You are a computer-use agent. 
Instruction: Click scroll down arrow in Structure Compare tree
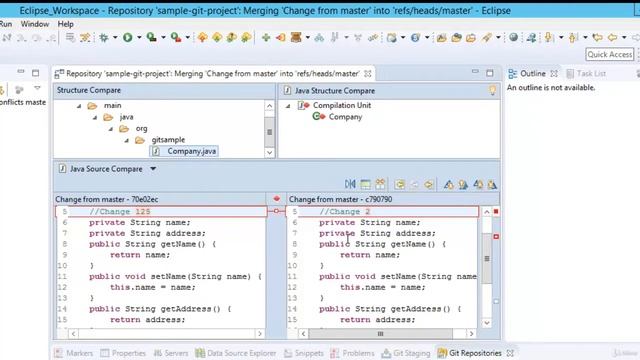pos(269,153)
